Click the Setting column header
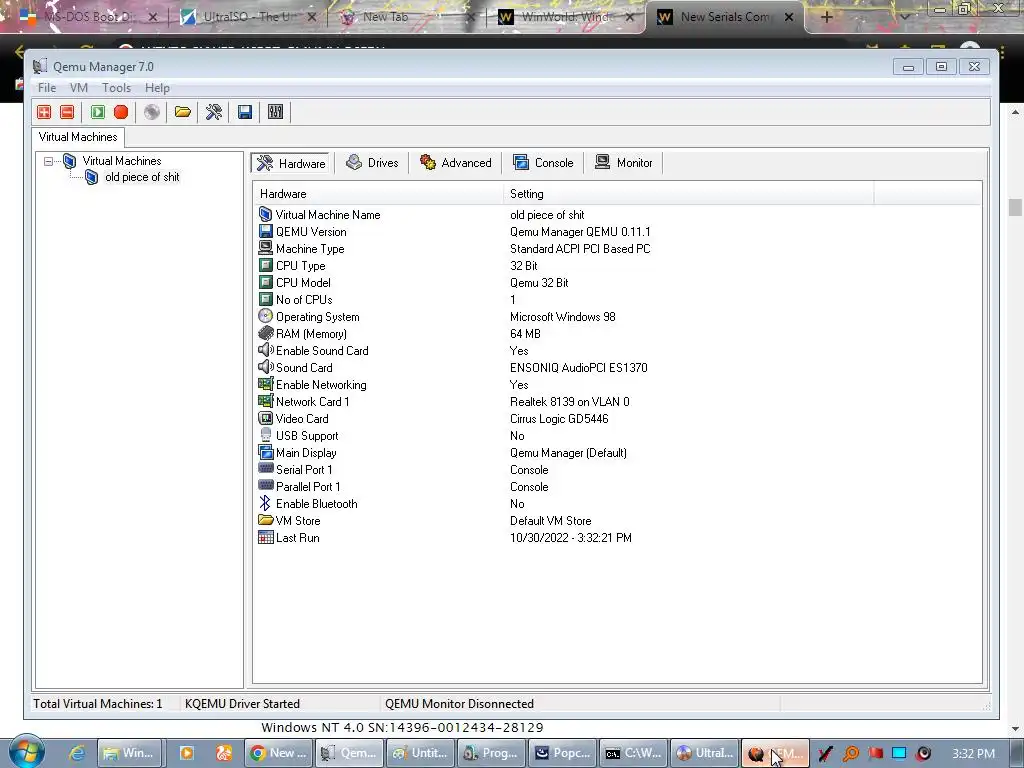This screenshot has height=768, width=1024. 688,194
